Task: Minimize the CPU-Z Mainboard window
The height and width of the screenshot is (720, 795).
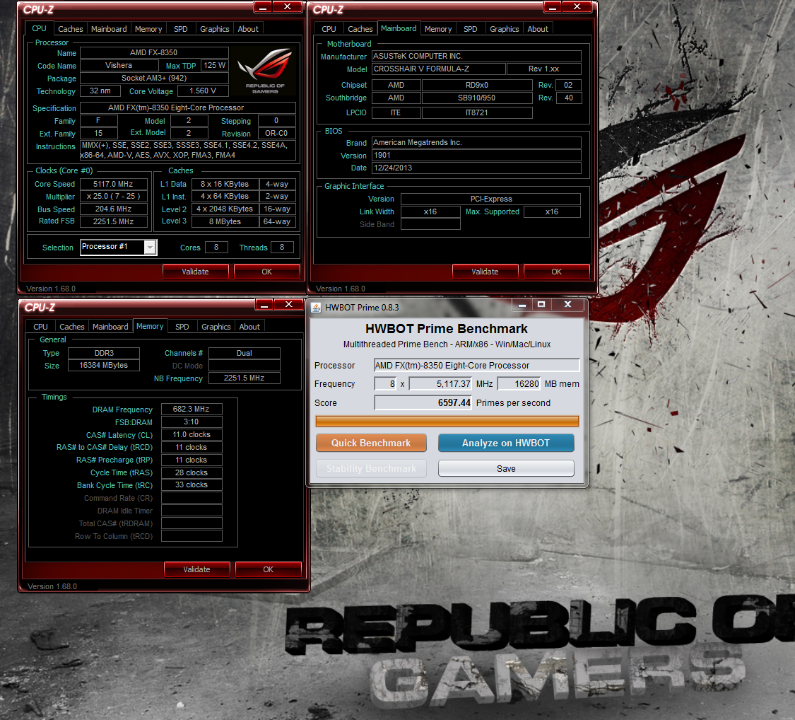Action: click(x=552, y=7)
